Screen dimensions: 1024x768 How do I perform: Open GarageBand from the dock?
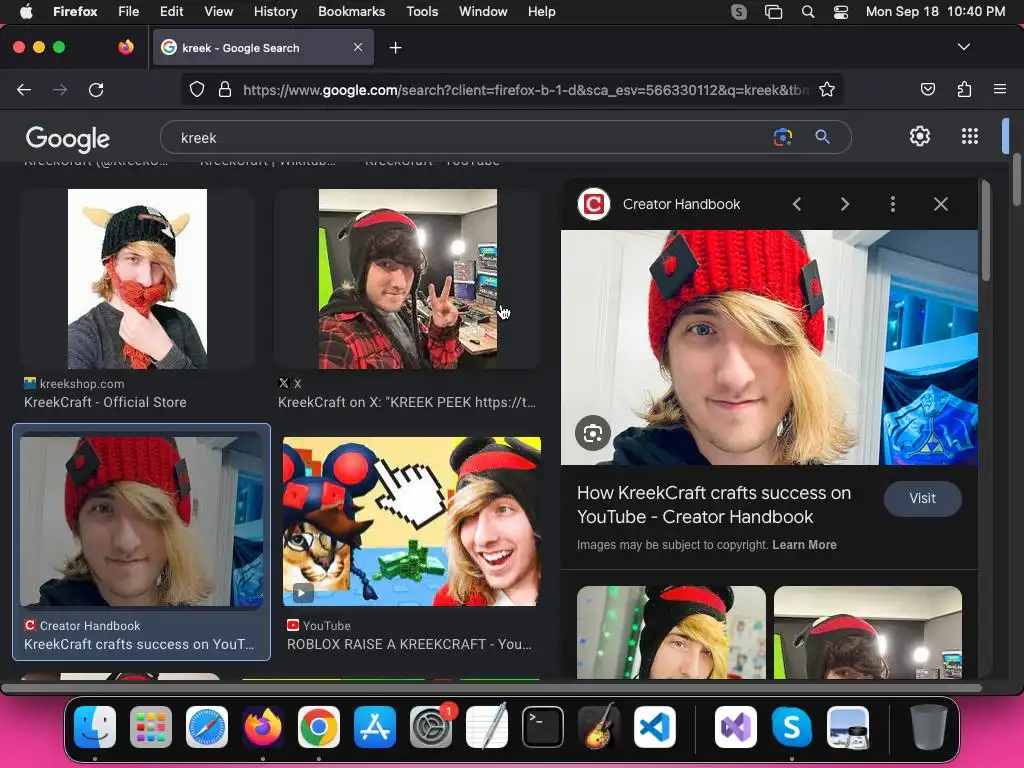tap(599, 727)
